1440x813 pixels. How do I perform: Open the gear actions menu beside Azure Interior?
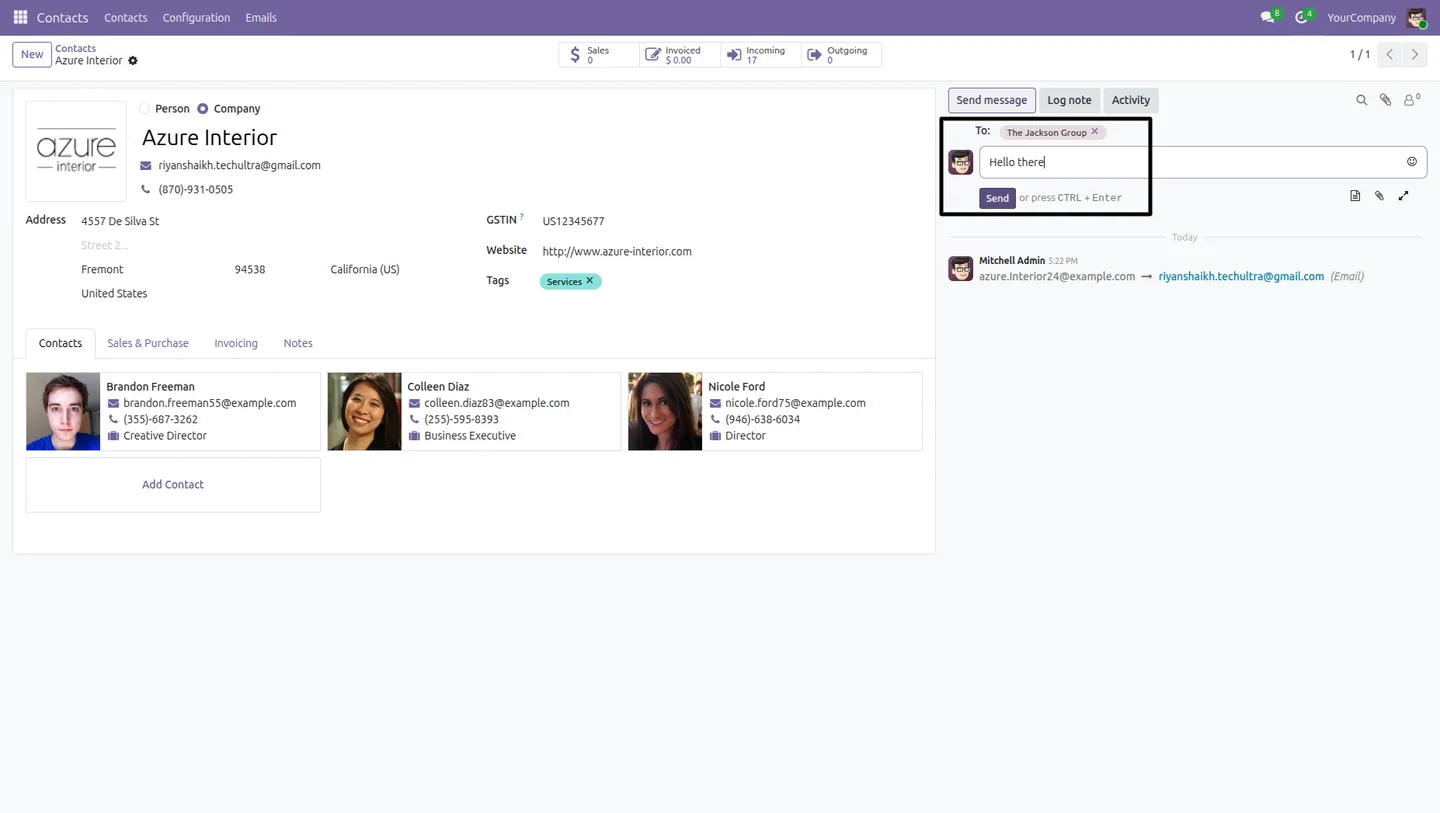pos(133,61)
